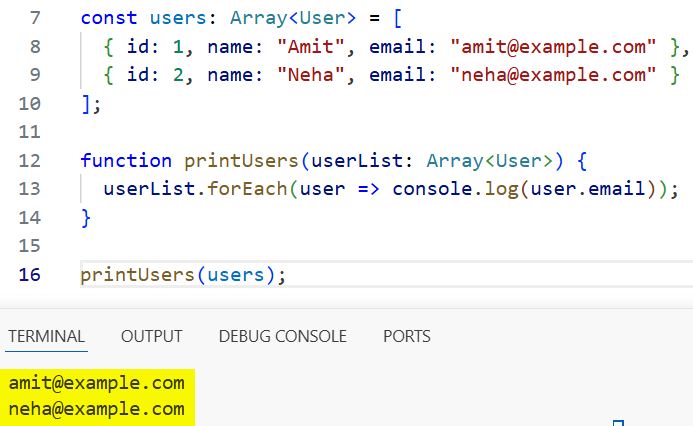Click the "amit@example.com" string in code

coord(553,46)
